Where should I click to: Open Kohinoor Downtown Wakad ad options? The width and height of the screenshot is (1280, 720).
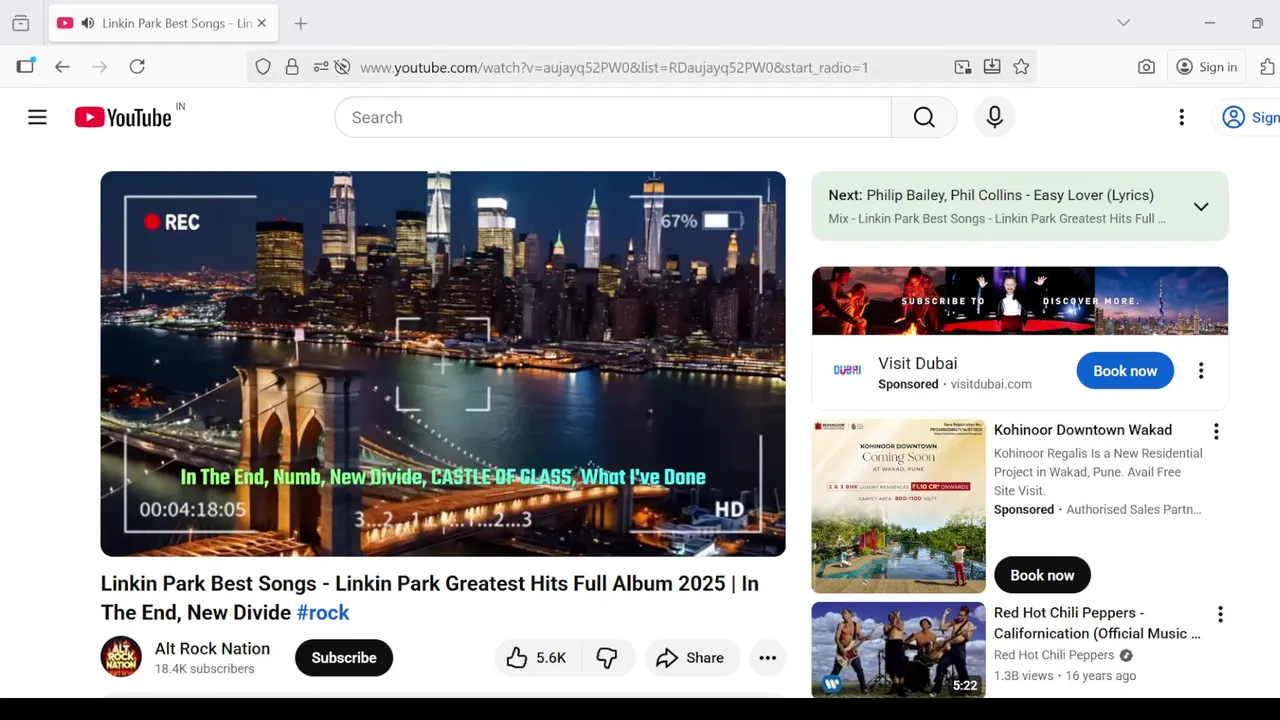pyautogui.click(x=1216, y=432)
